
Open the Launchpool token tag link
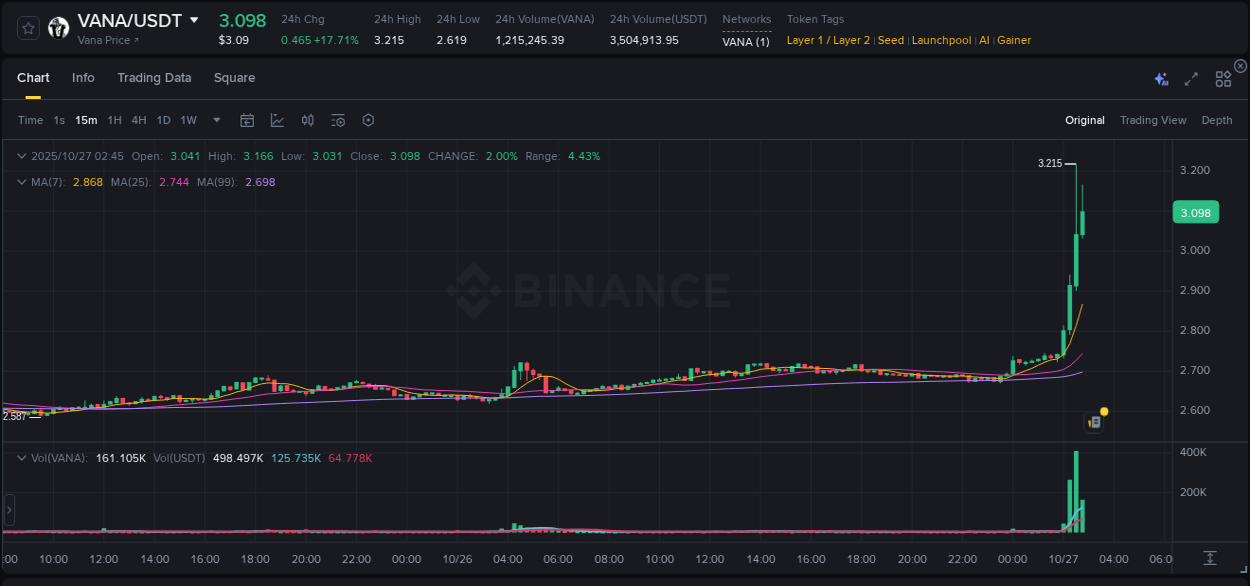[x=941, y=40]
